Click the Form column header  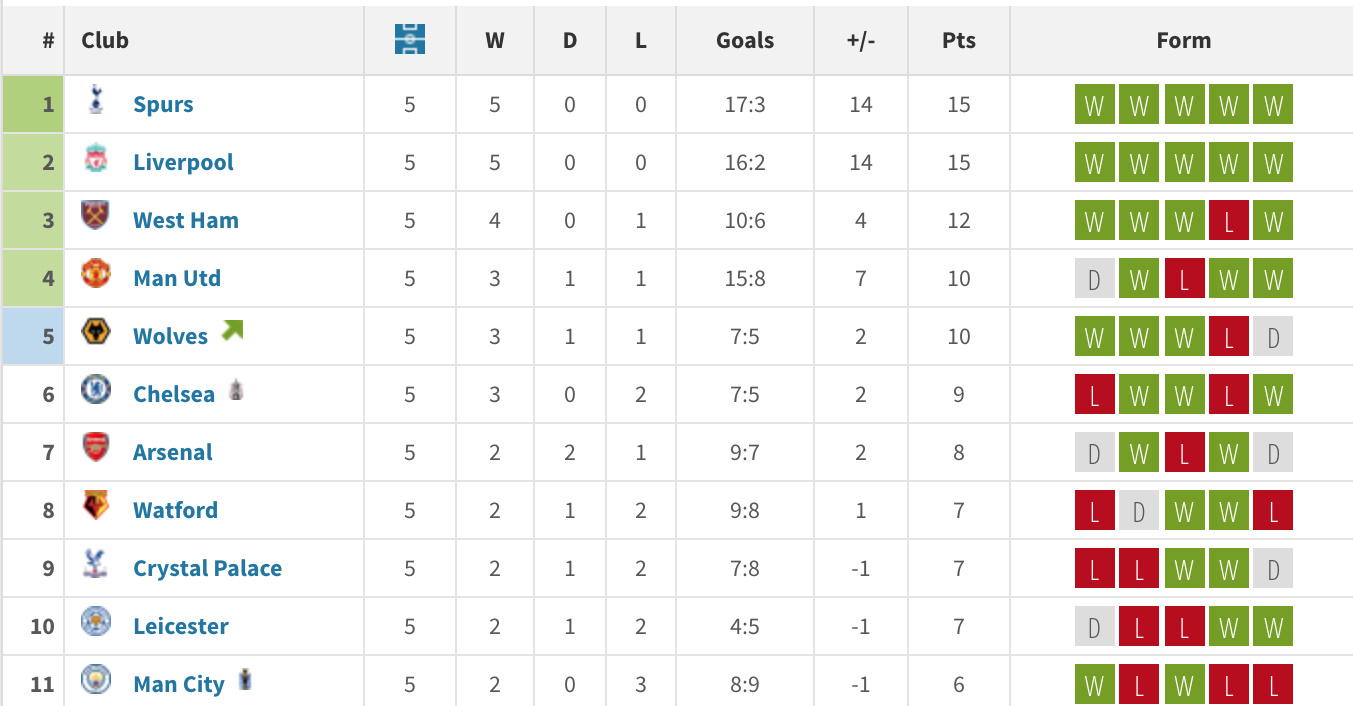1183,40
